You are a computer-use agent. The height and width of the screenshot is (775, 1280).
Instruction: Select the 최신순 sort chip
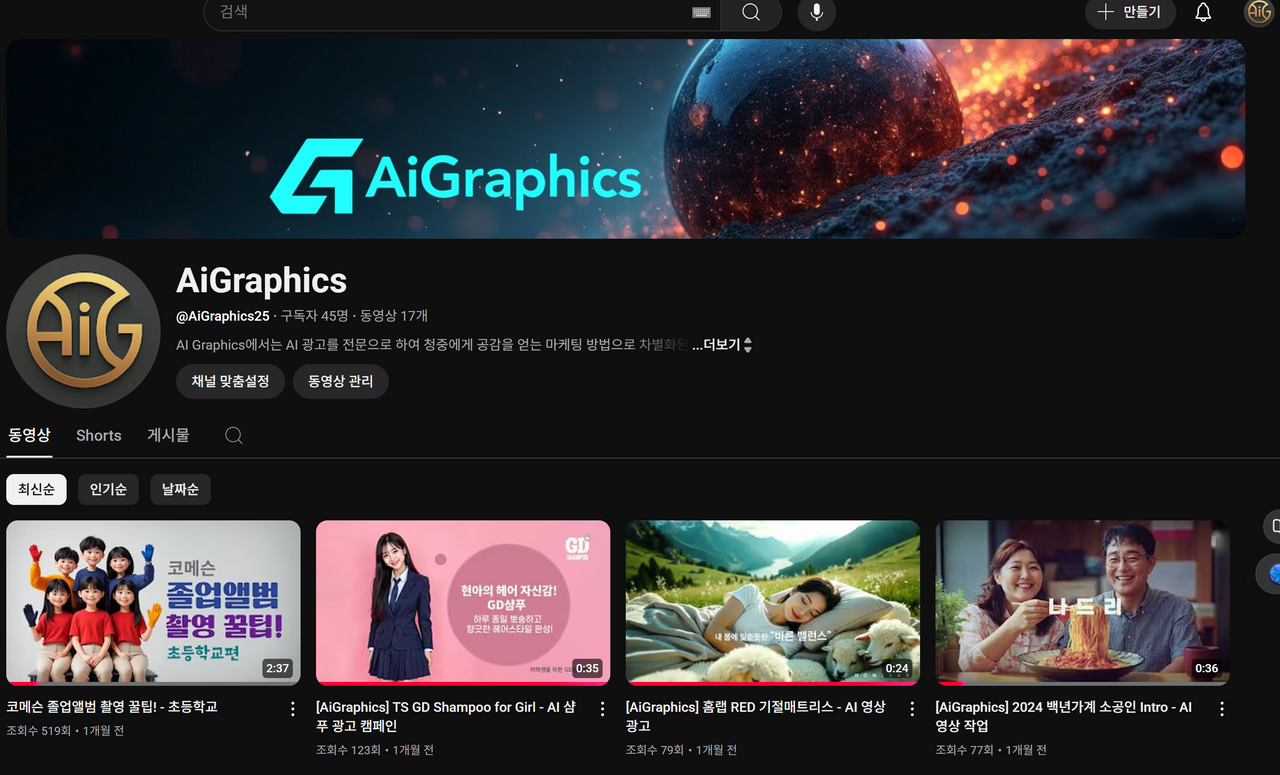(x=37, y=490)
